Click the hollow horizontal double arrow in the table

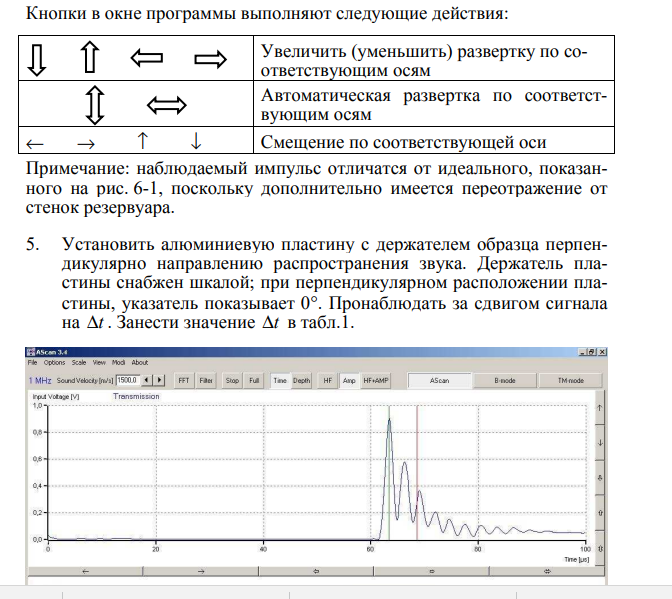(167, 105)
